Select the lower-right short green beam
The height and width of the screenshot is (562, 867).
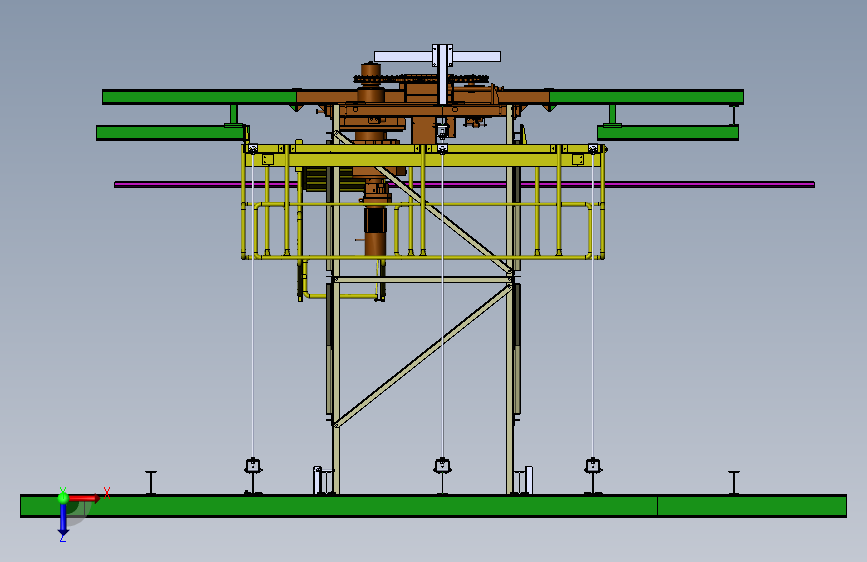coord(668,133)
